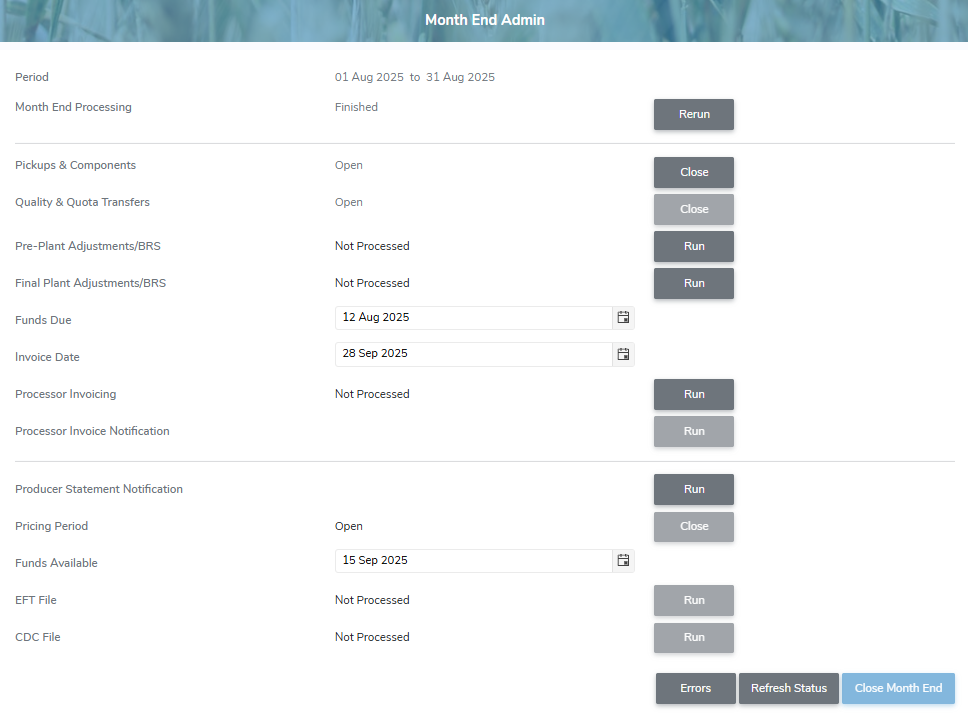Run Final Plant Adjustments/BRS
968x719 pixels.
click(x=693, y=283)
